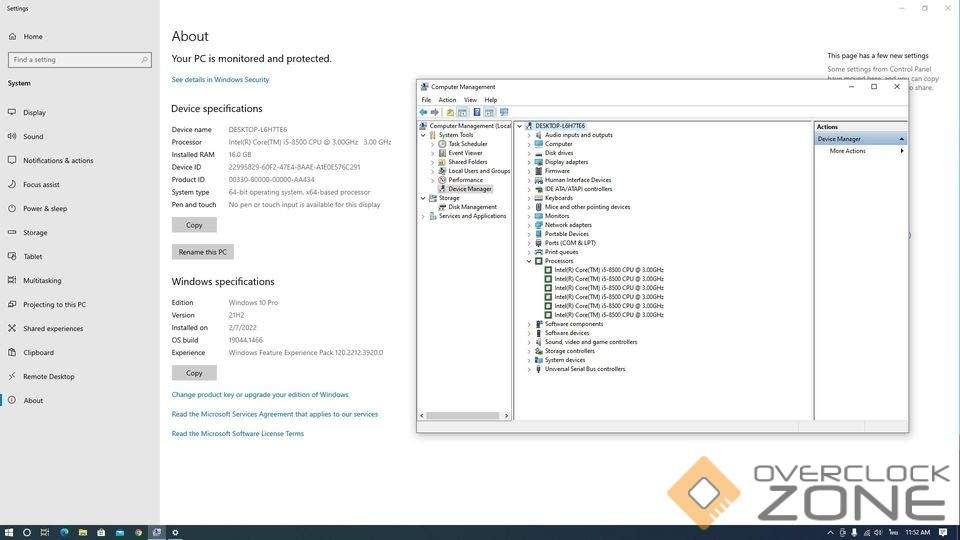This screenshot has width=960, height=540.
Task: Expand Services and Applications node
Action: [423, 216]
